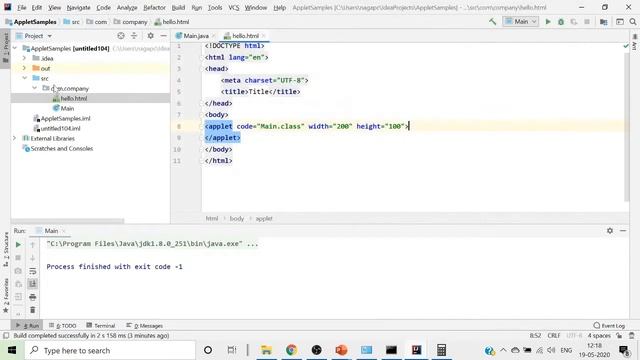Open Project Structure icon in toolbar
This screenshot has height=360, width=640.
pos(603,22)
